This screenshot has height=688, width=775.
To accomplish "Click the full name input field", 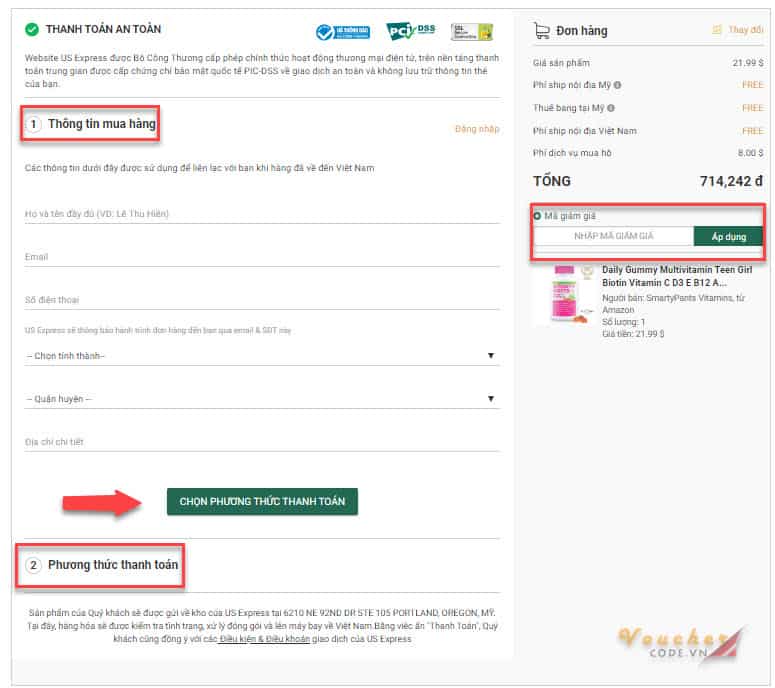I will (x=262, y=214).
